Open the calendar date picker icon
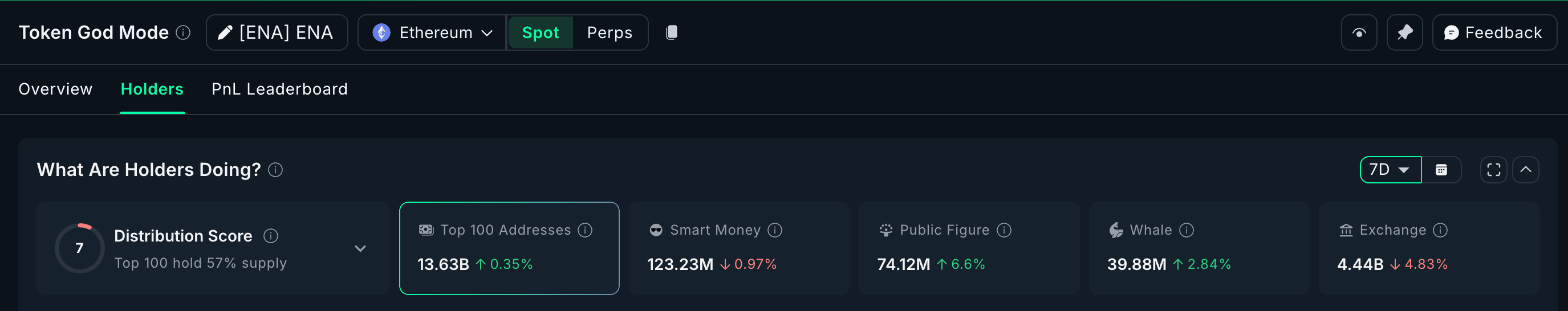 point(1441,170)
